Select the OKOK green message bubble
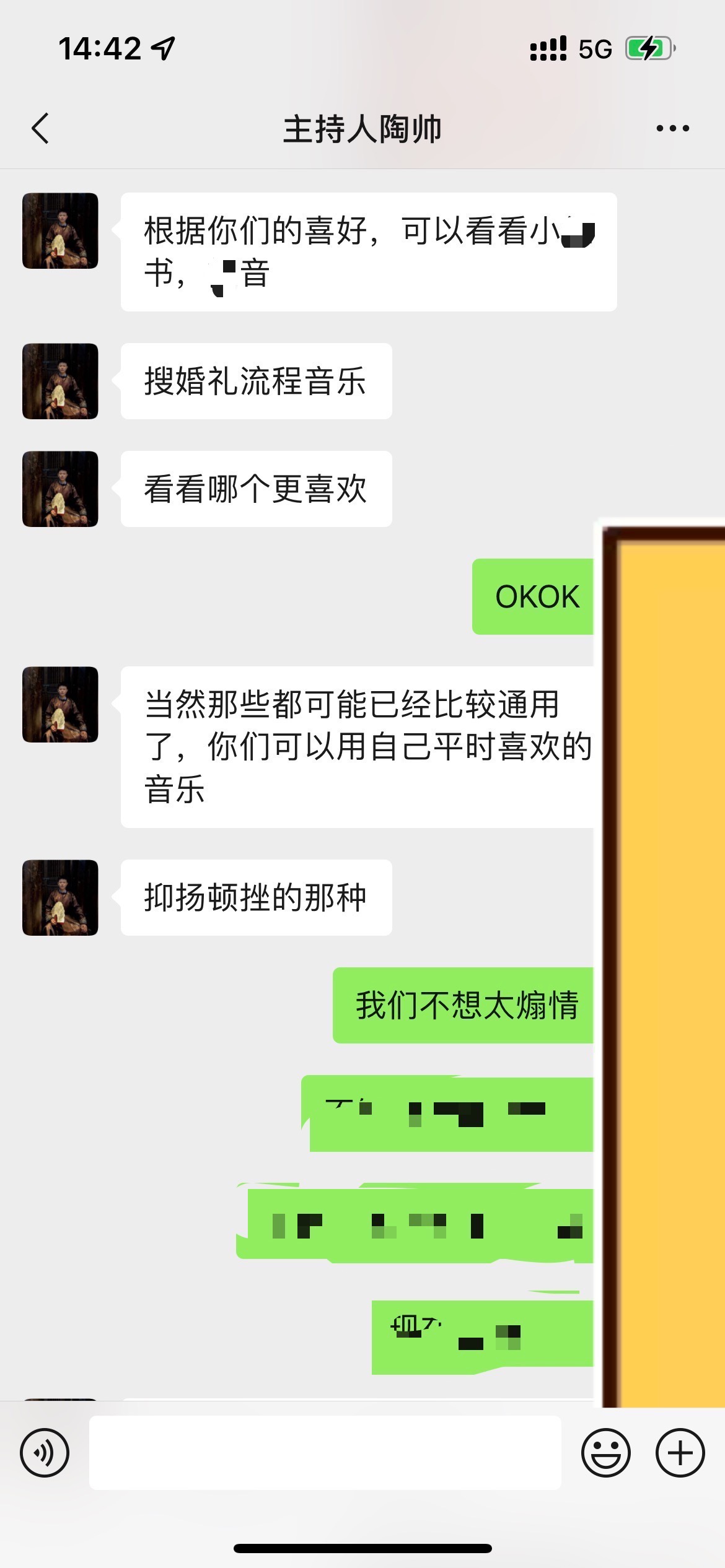The height and width of the screenshot is (1568, 725). click(533, 596)
